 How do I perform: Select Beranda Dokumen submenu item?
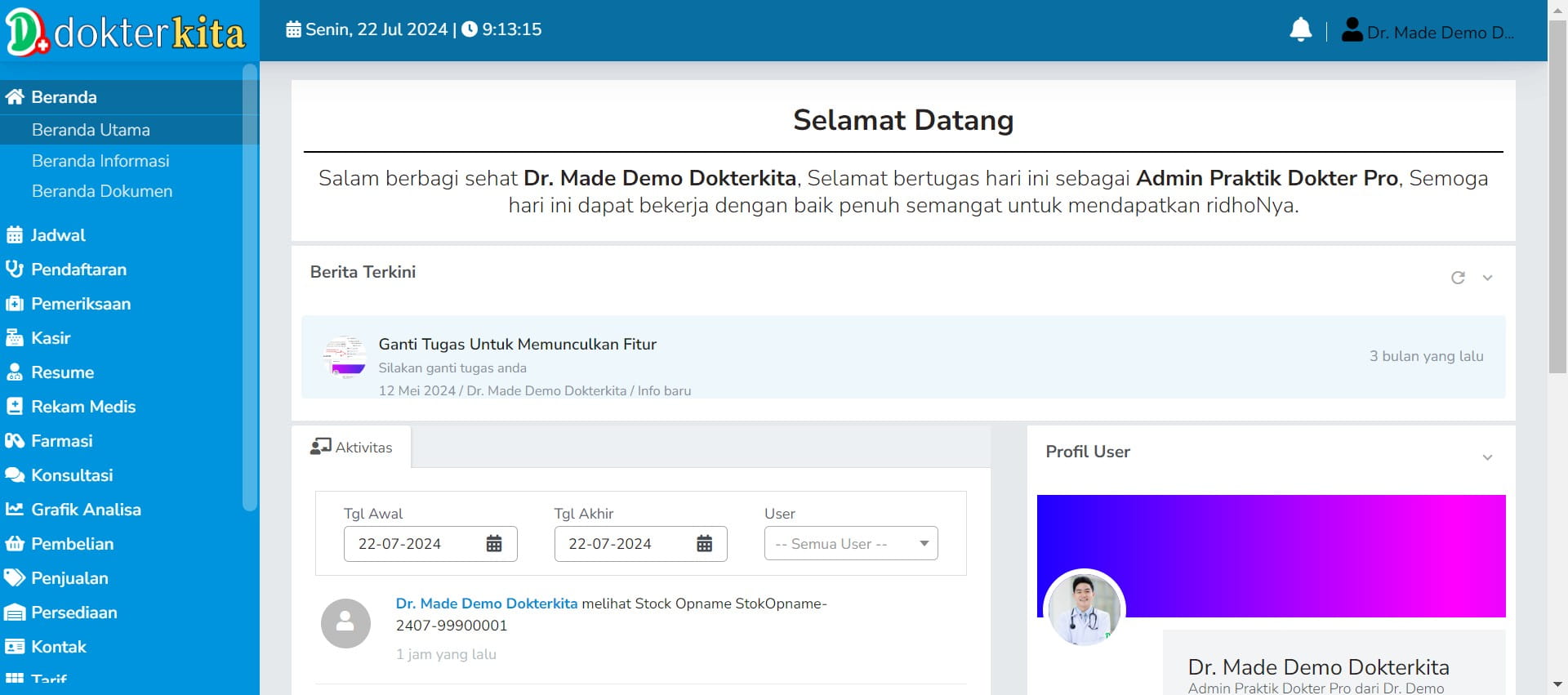(102, 191)
